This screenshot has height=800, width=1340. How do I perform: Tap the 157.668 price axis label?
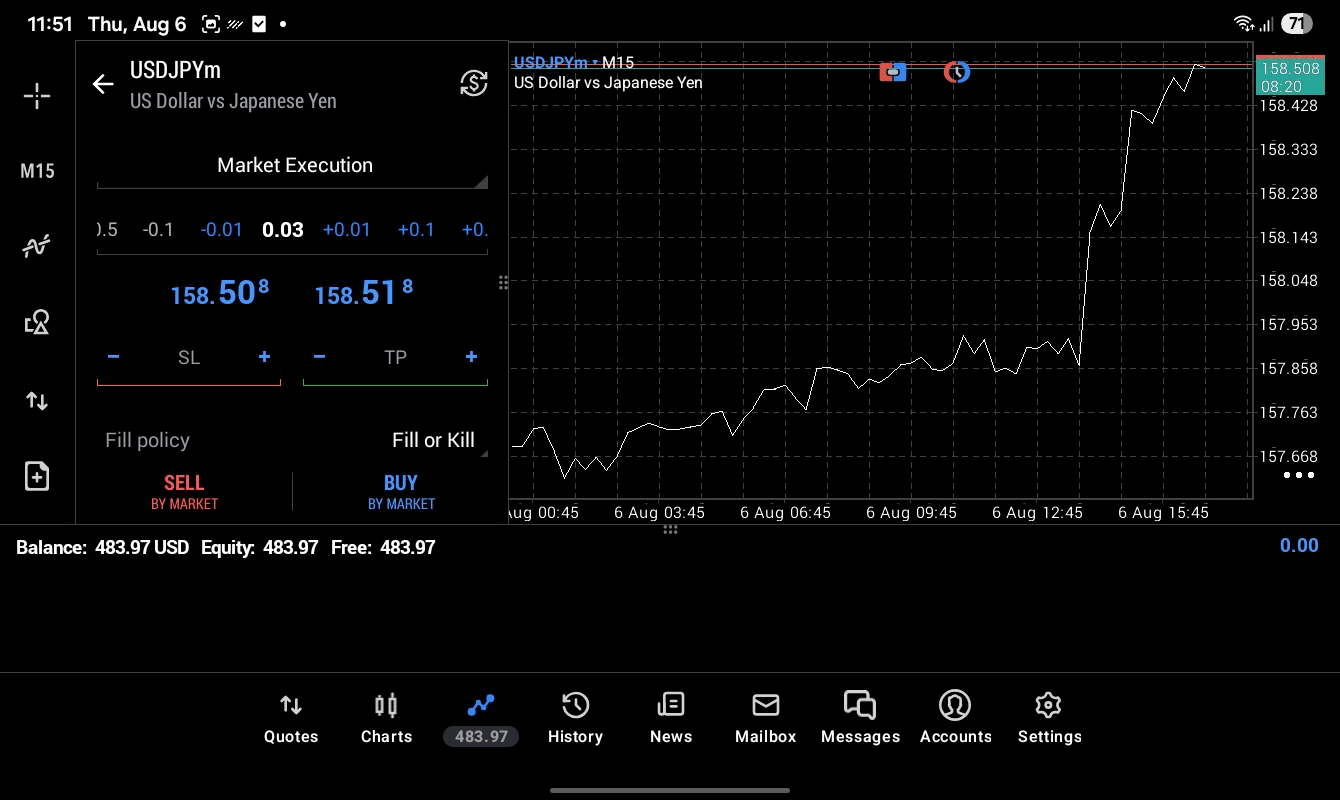pyautogui.click(x=1288, y=456)
